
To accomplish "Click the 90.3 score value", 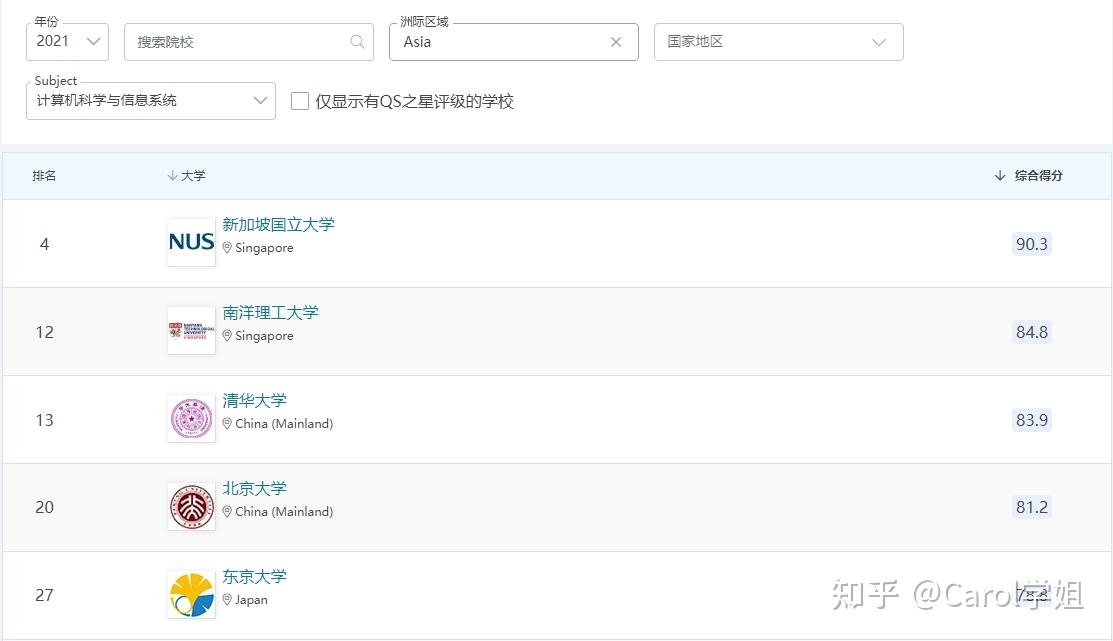I will click(x=1031, y=244).
